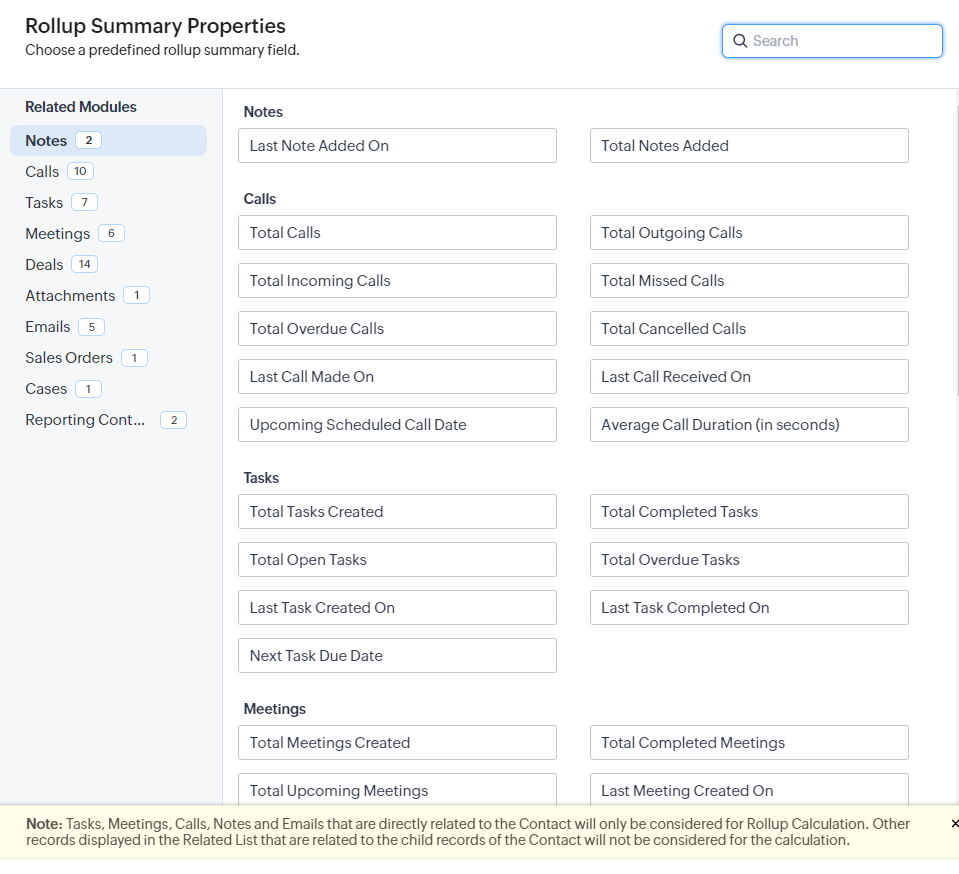Open Attachments related module
Screen dimensions: 959x874
[x=70, y=296]
